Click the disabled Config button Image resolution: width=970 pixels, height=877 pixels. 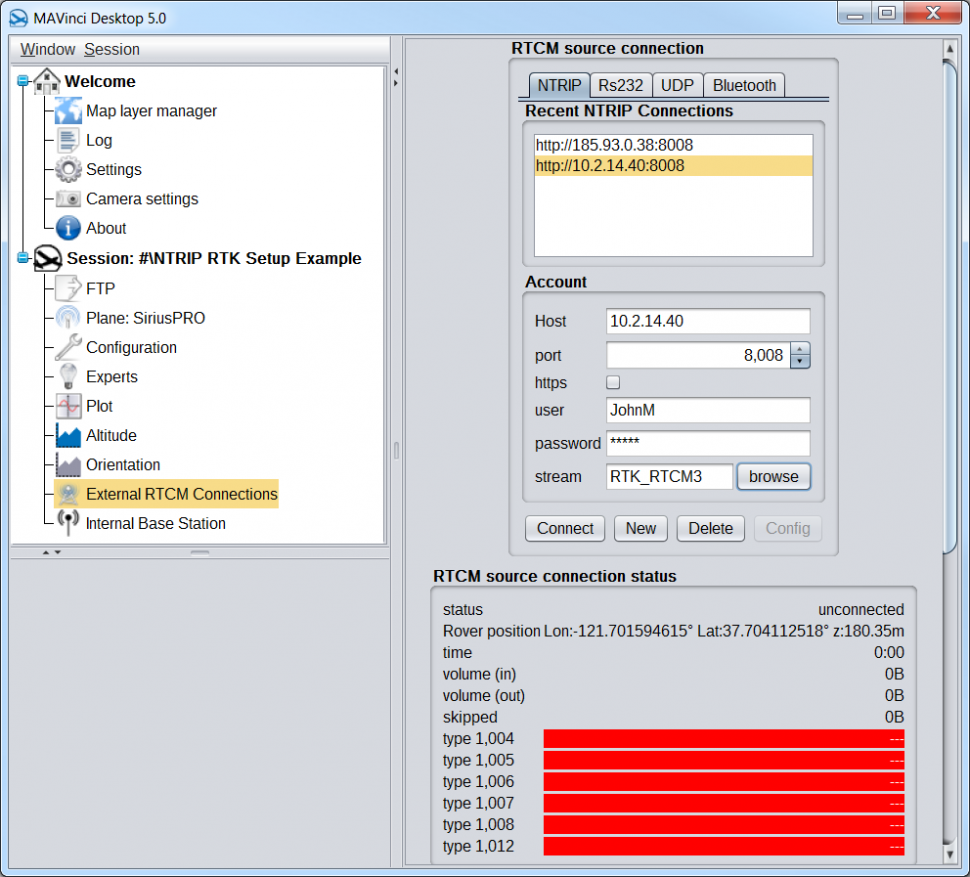pyautogui.click(x=788, y=528)
